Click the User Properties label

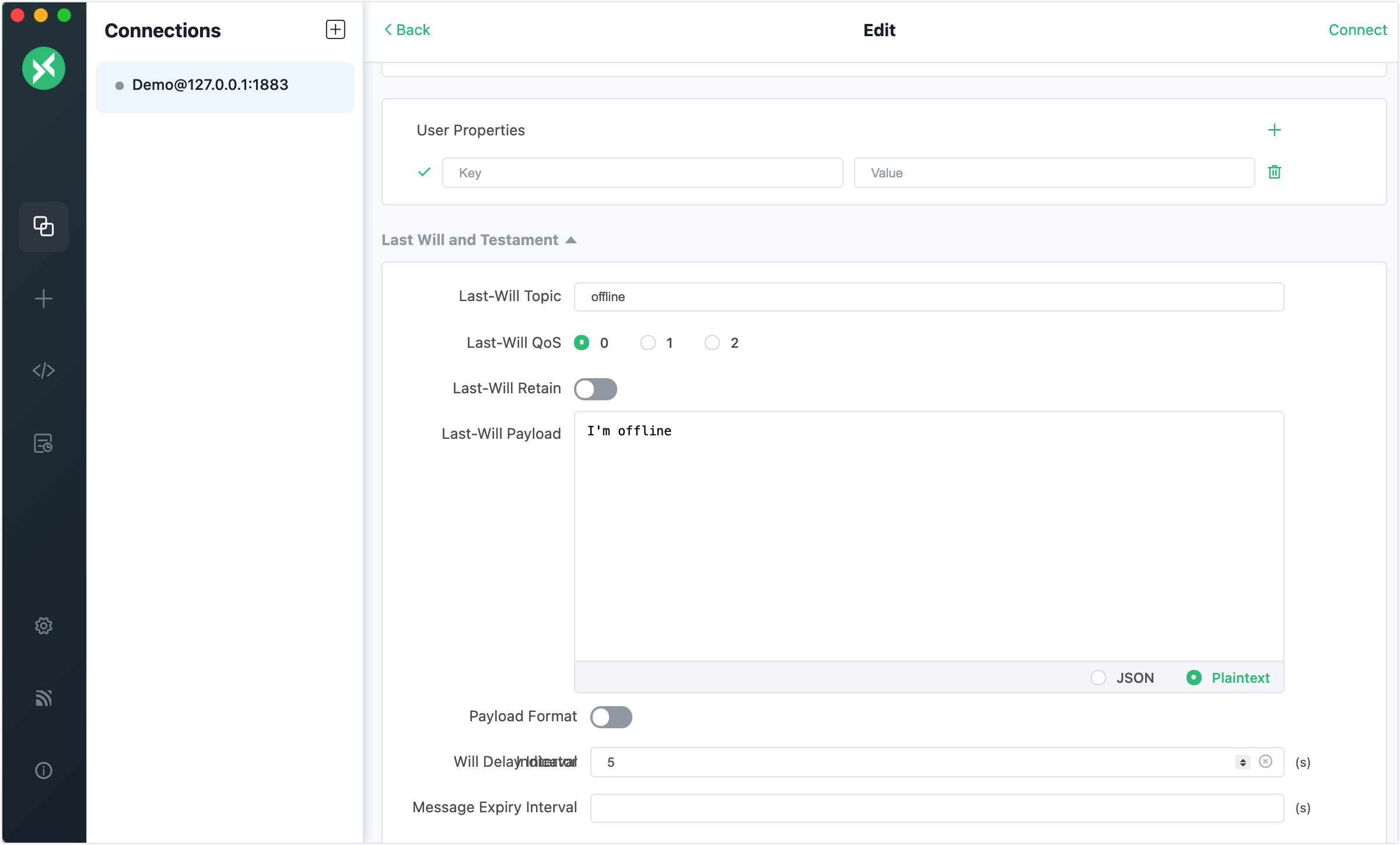coord(470,130)
